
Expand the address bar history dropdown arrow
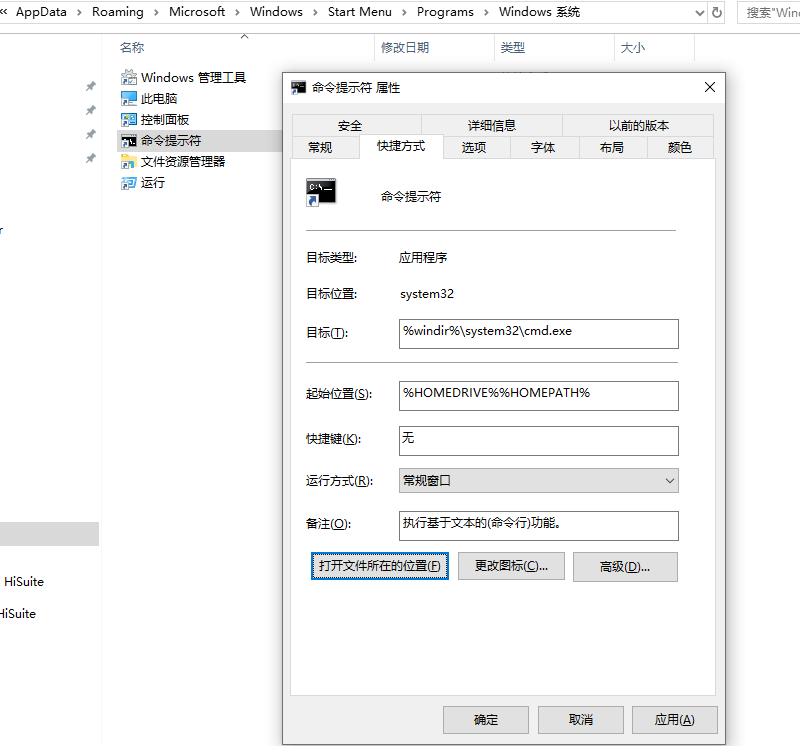(x=700, y=13)
